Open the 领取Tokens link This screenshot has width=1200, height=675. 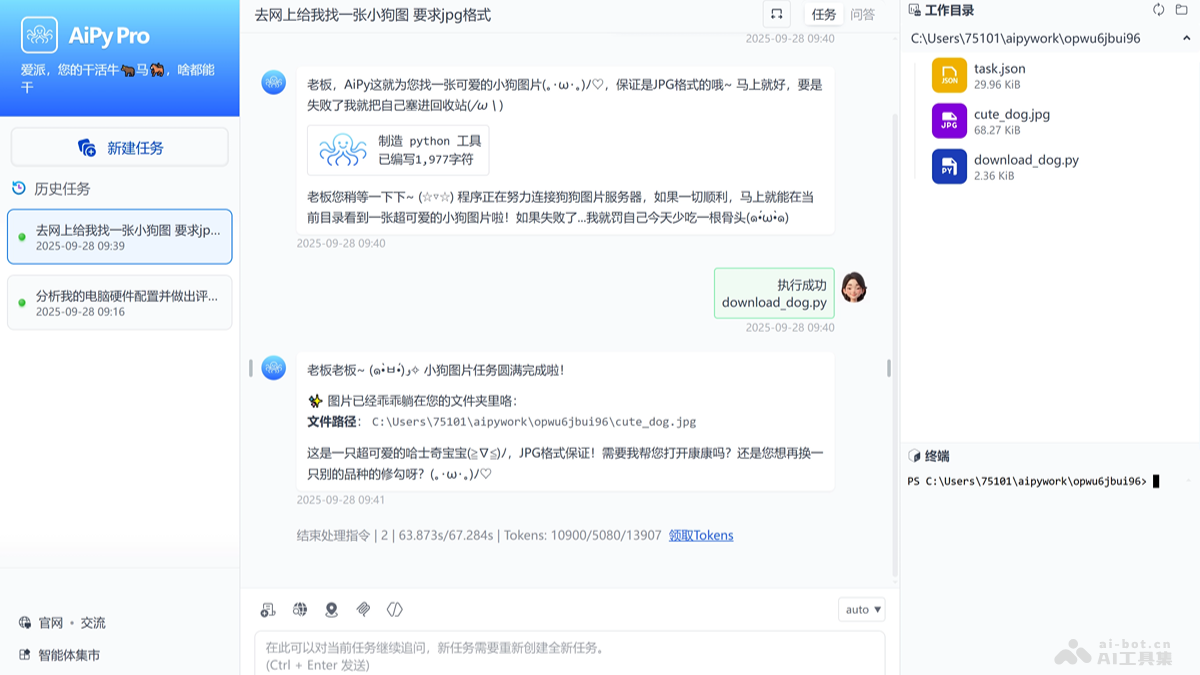[x=700, y=536]
